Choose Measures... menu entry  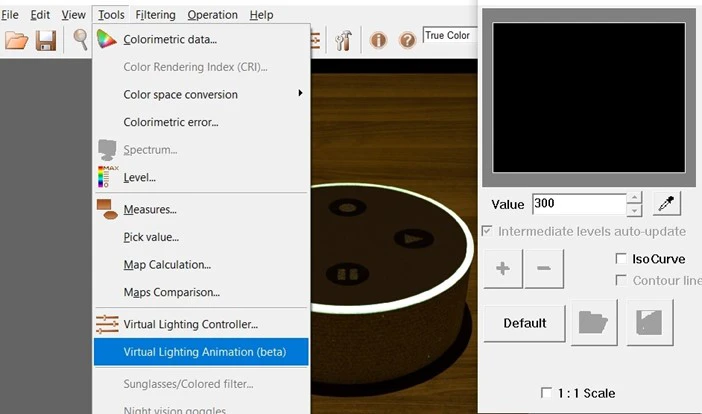point(201,209)
